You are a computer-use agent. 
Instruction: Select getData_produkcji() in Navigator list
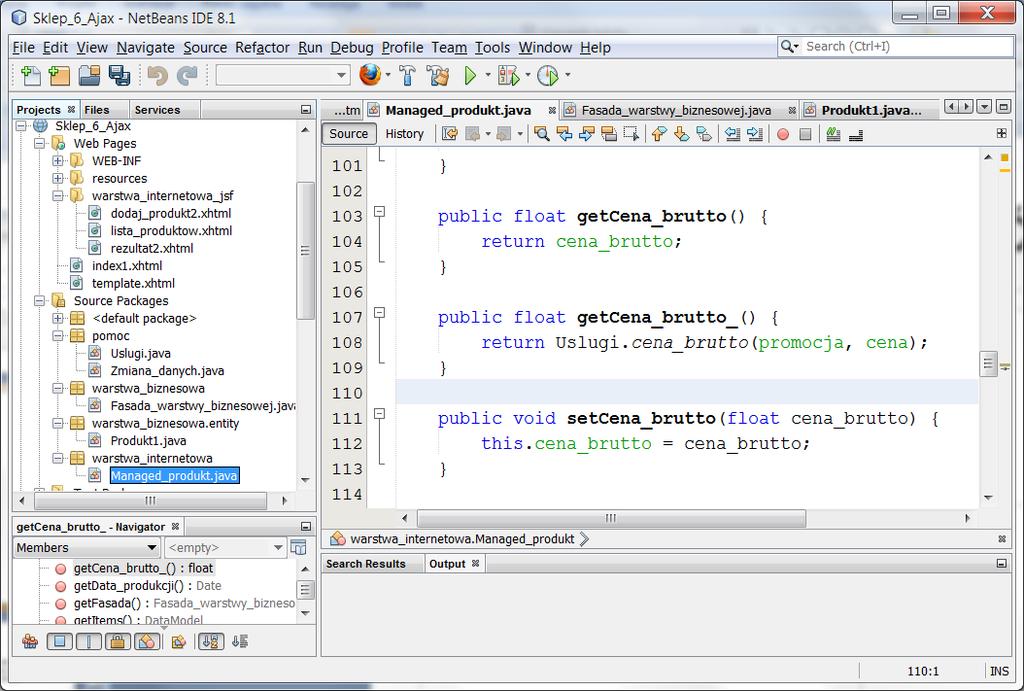coord(147,586)
